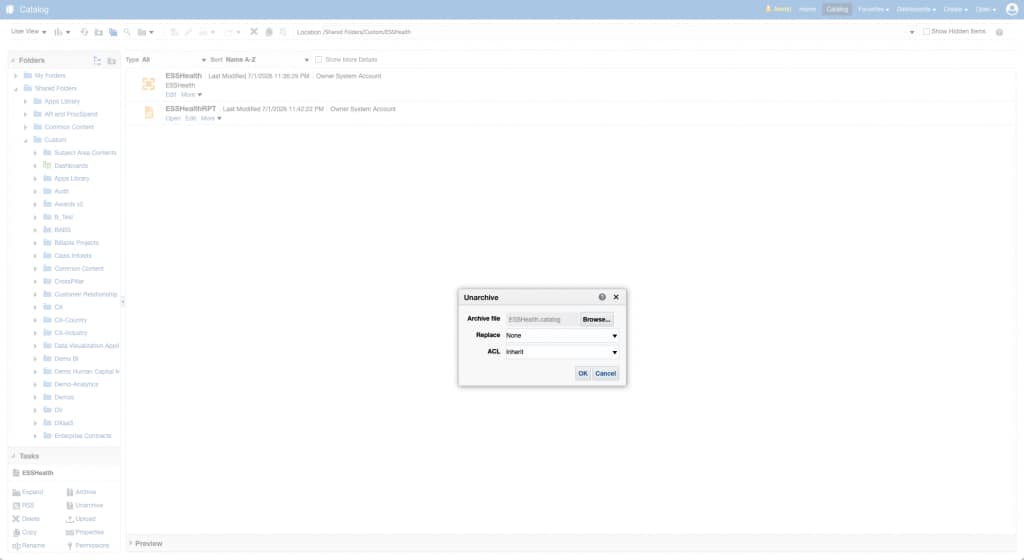Screen dimensions: 1024x560
Task: Click Rename in Tasks pane
Action: [x=29, y=546]
